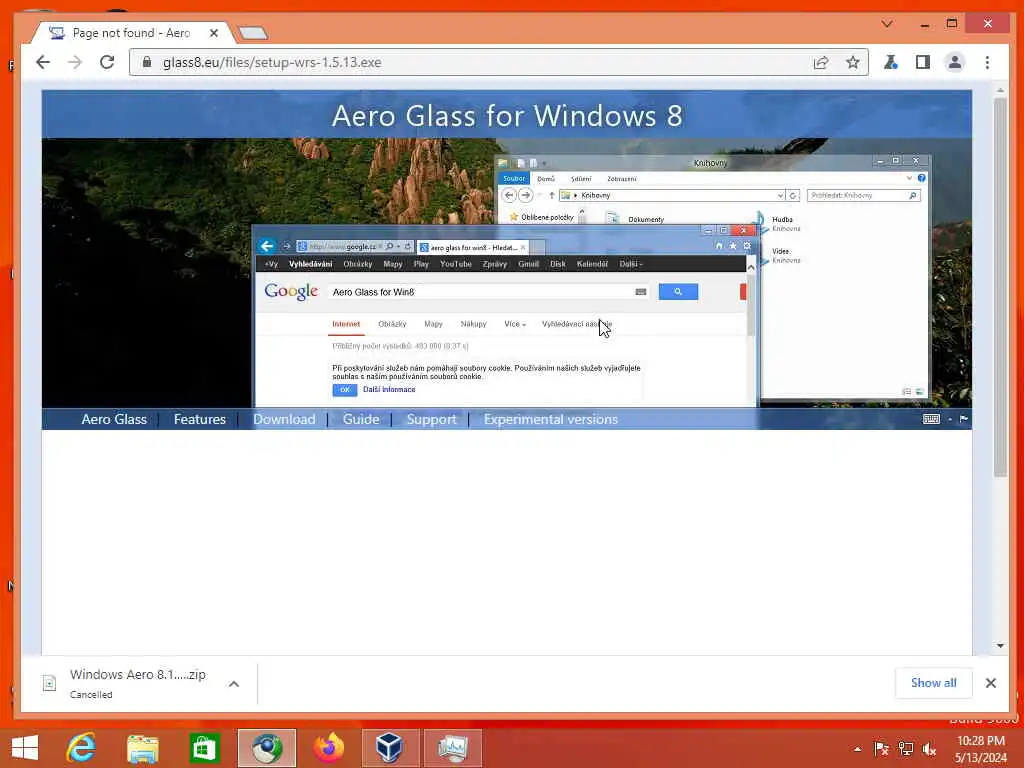Open a new browser tab

click(253, 32)
